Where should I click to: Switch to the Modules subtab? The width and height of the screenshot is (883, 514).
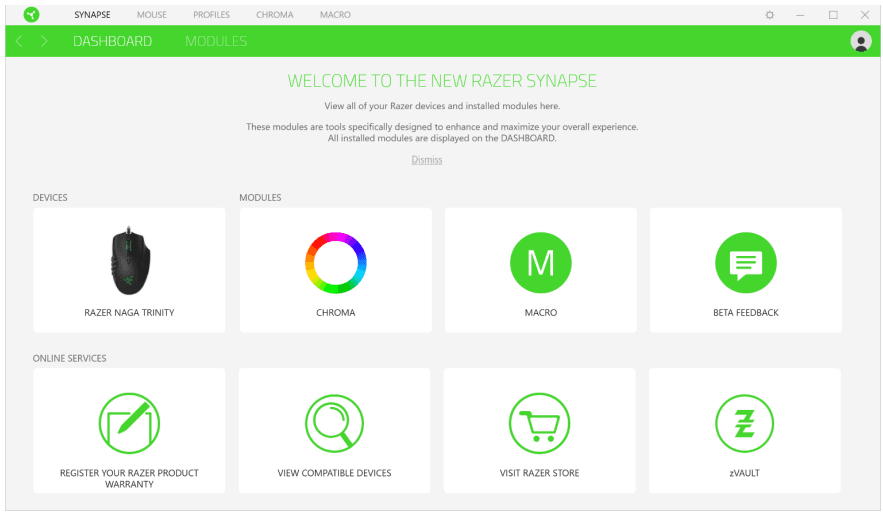click(x=216, y=41)
